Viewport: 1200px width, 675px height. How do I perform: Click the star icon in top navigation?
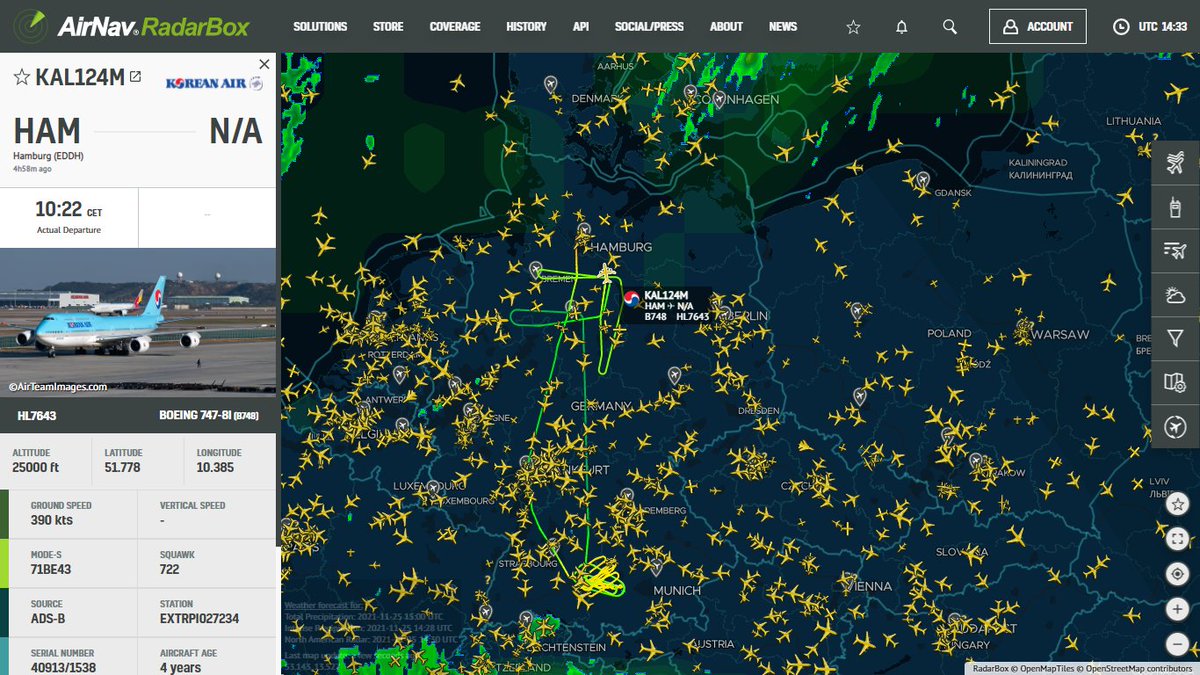[x=853, y=27]
